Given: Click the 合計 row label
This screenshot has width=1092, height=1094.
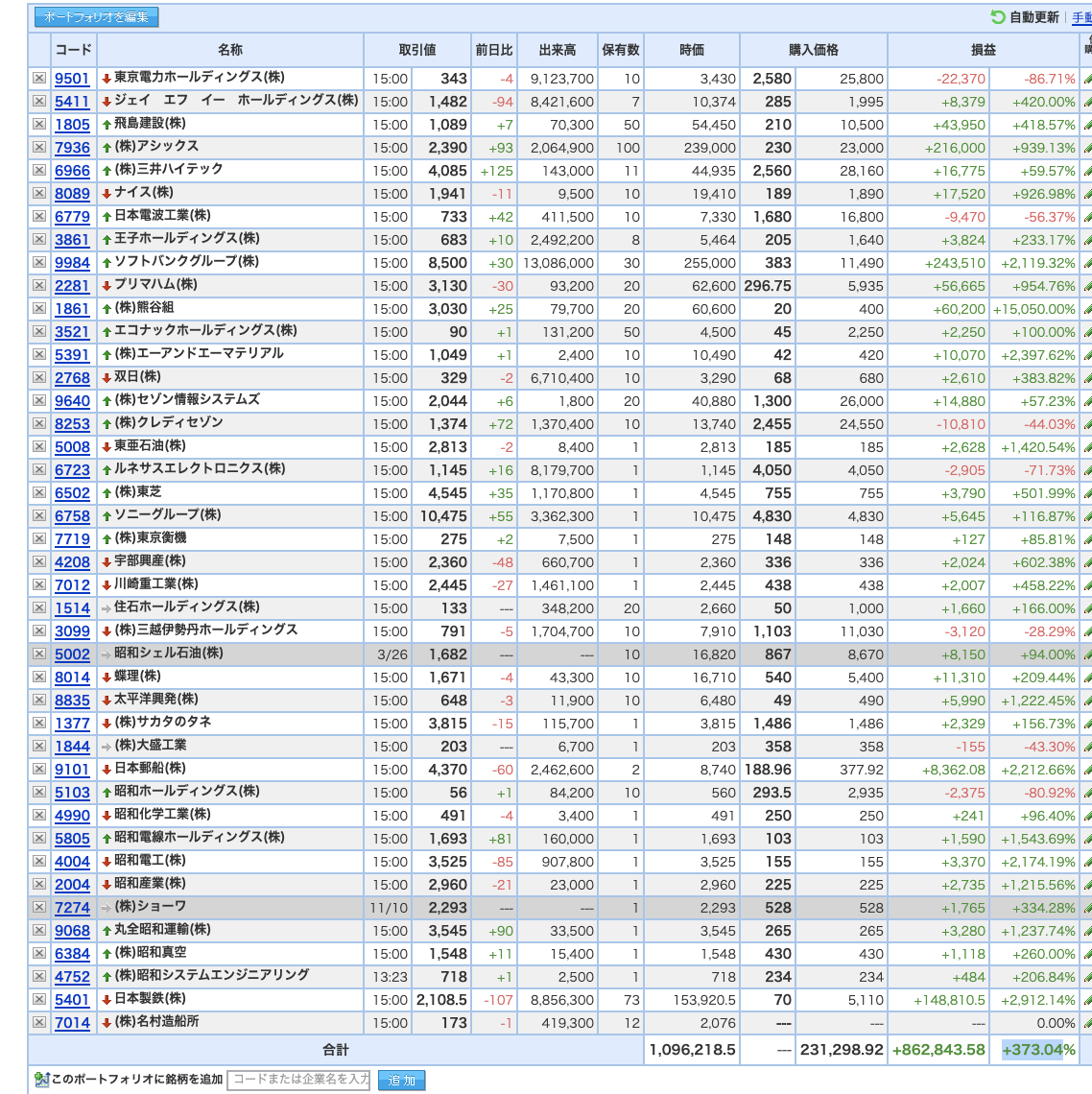Looking at the screenshot, I should coord(336,1050).
